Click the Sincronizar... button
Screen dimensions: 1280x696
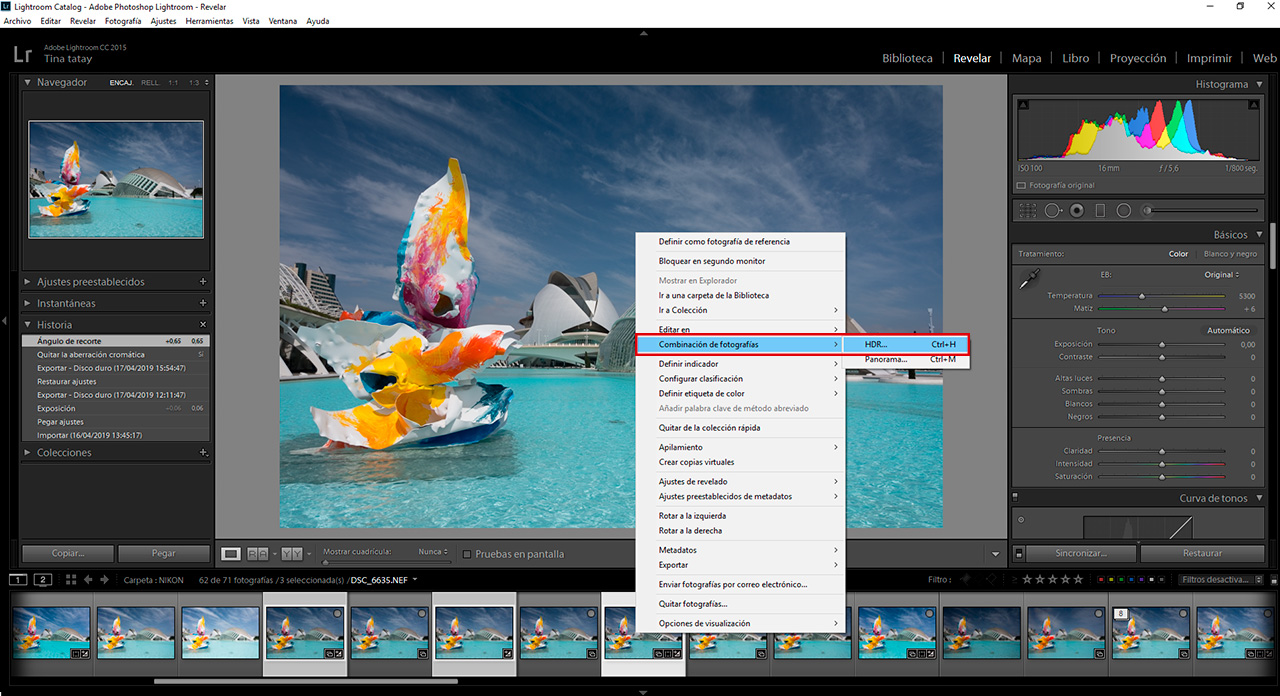pos(1080,553)
